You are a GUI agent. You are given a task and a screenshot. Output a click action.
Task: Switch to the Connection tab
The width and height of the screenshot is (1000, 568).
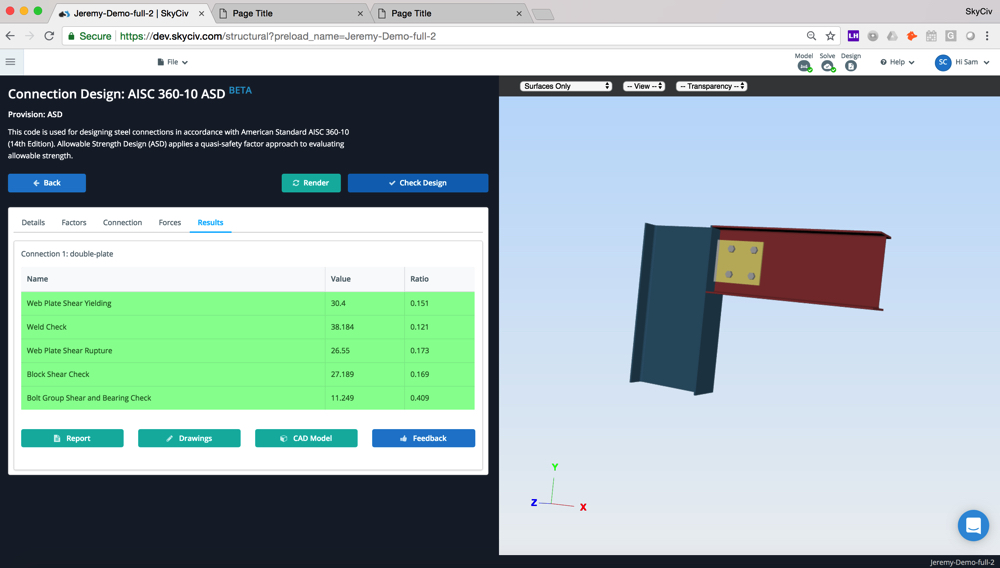click(122, 222)
